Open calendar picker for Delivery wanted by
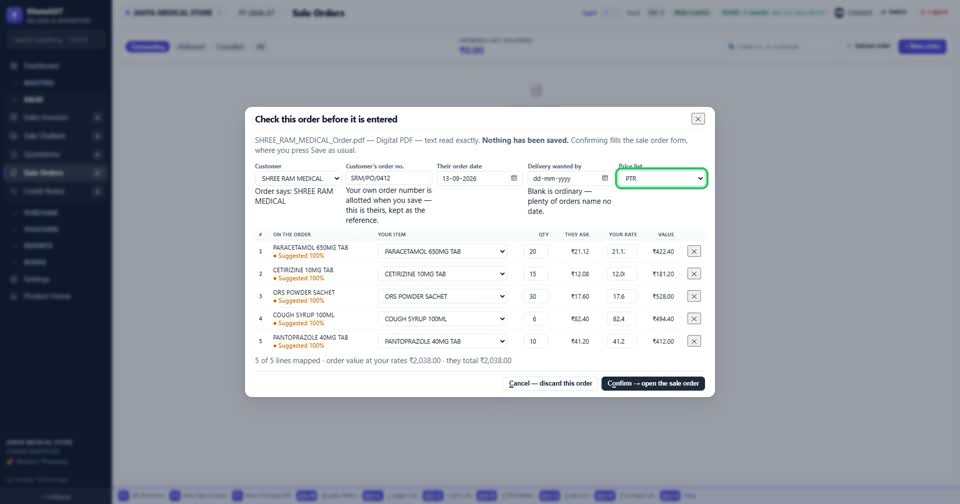The height and width of the screenshot is (504, 960). [x=604, y=178]
